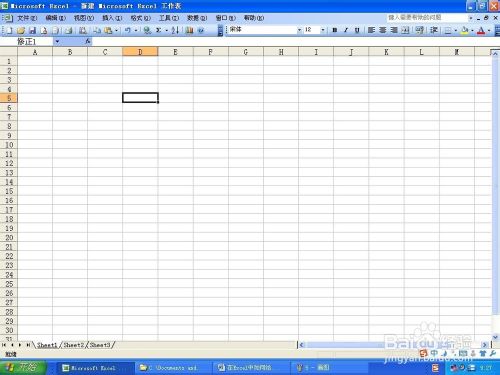Open the Chart Wizard icon
Image resolution: width=500 pixels, height=375 pixels.
189,31
